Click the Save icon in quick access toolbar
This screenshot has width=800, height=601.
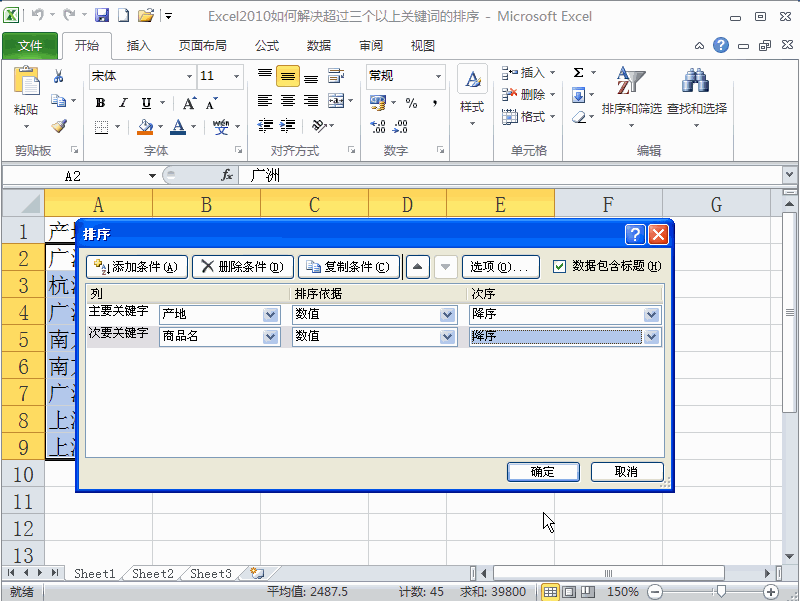(102, 15)
